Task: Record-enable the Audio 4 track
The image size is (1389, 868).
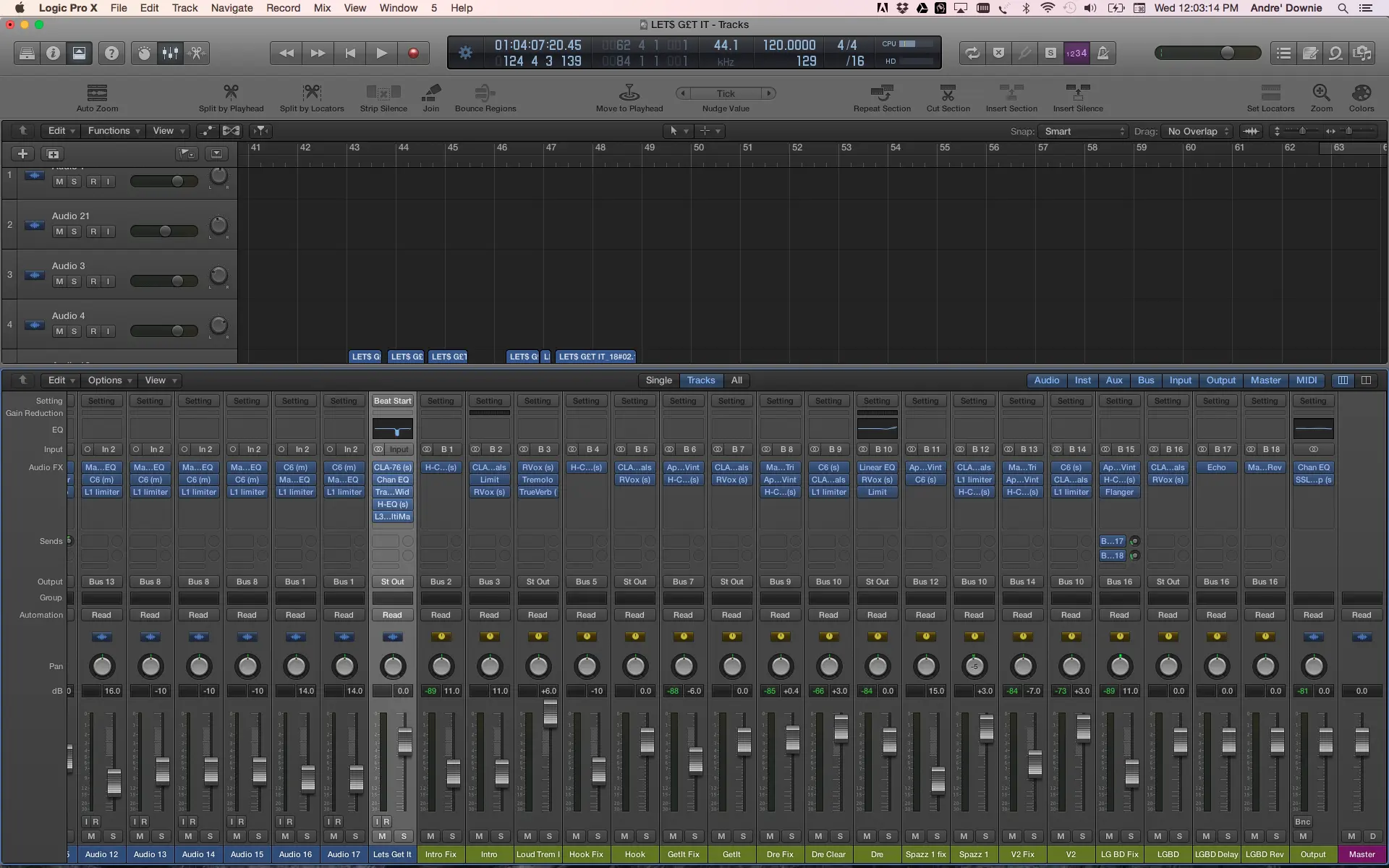Action: click(93, 331)
